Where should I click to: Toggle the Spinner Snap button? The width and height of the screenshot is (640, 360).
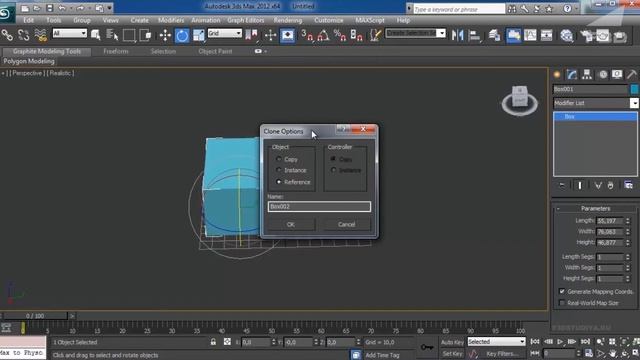[x=357, y=36]
